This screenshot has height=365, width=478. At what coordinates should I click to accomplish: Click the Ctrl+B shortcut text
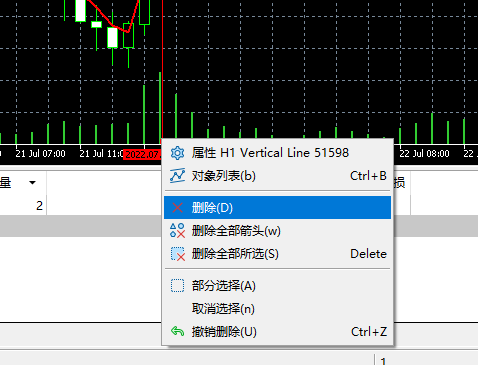(368, 176)
